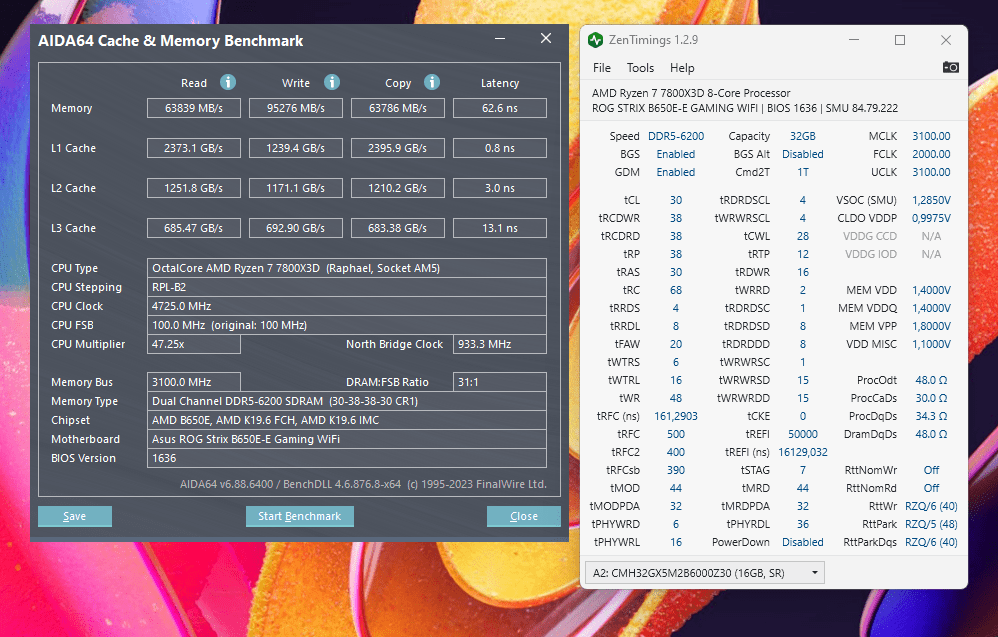Click the tCL value 30
This screenshot has height=637, width=998.
coord(676,200)
